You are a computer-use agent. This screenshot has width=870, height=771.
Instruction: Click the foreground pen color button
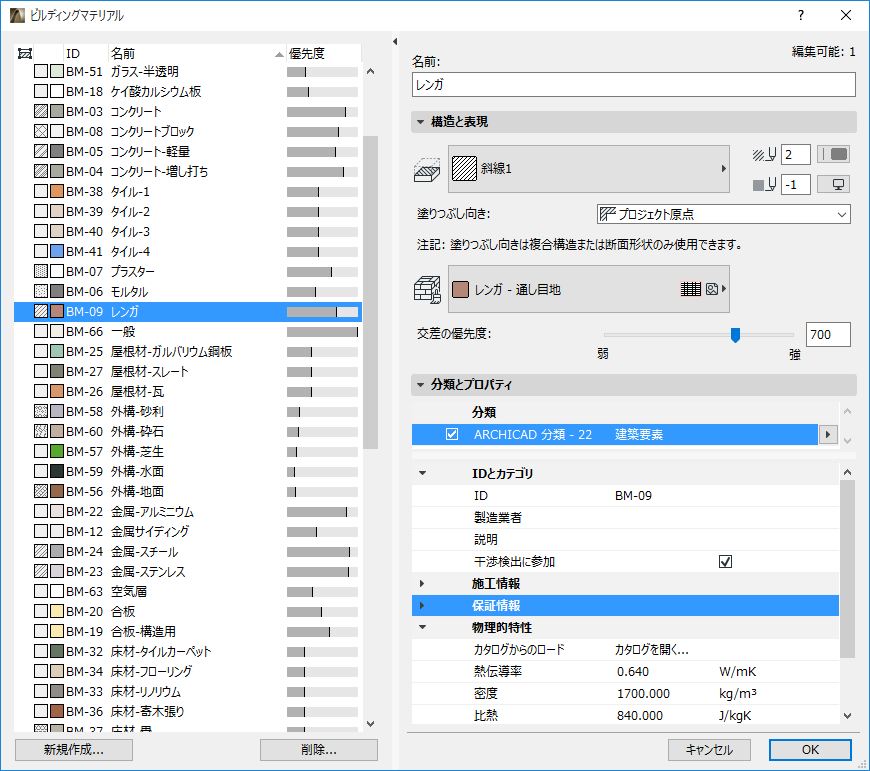pos(833,154)
